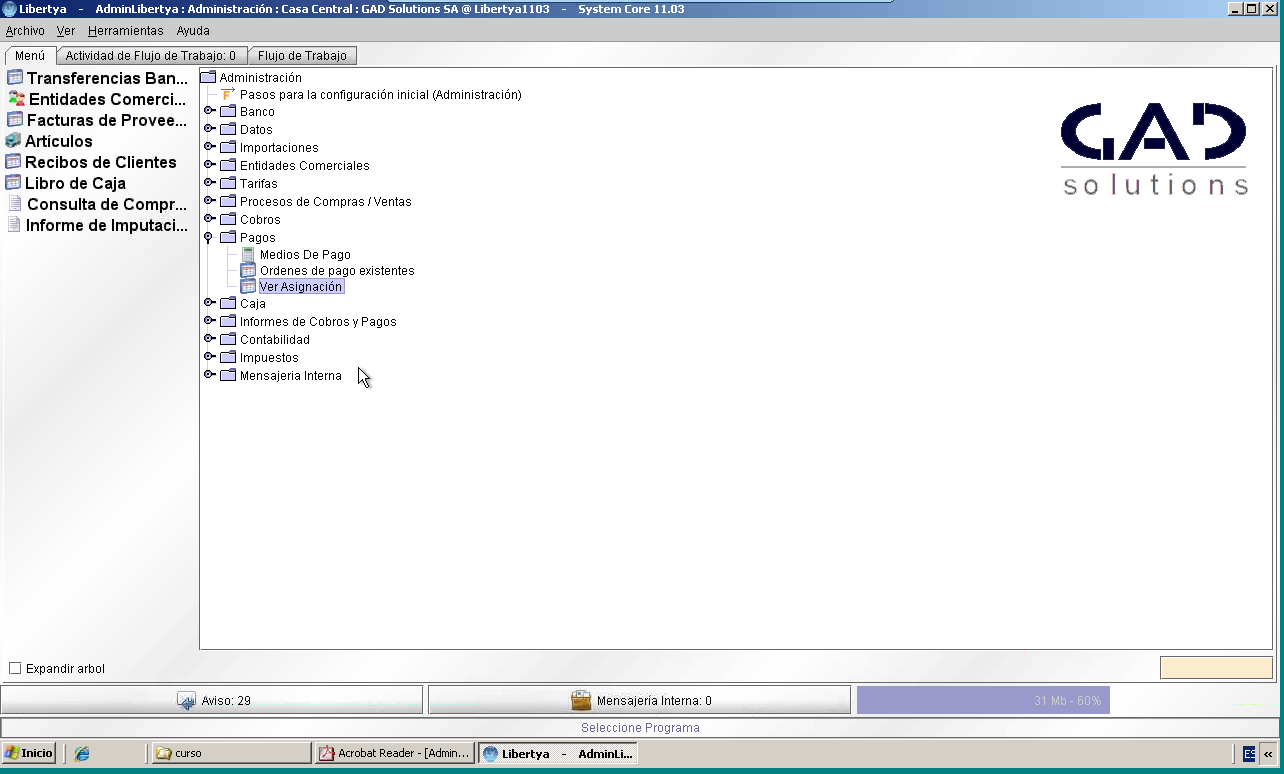Open the Entidades Comerciales shortcut icon
Screen dimensions: 1284x774
pyautogui.click(x=16, y=99)
